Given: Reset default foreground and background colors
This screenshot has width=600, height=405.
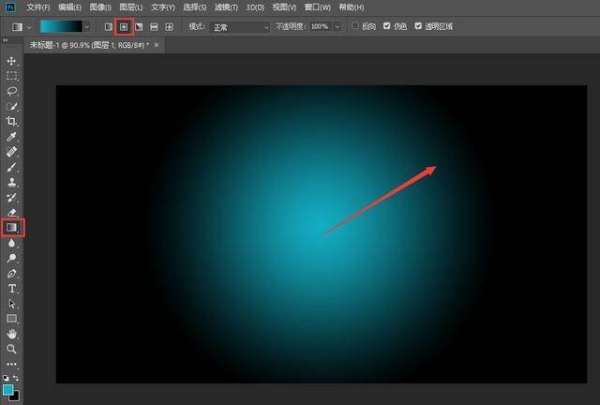Looking at the screenshot, I should [x=6, y=378].
